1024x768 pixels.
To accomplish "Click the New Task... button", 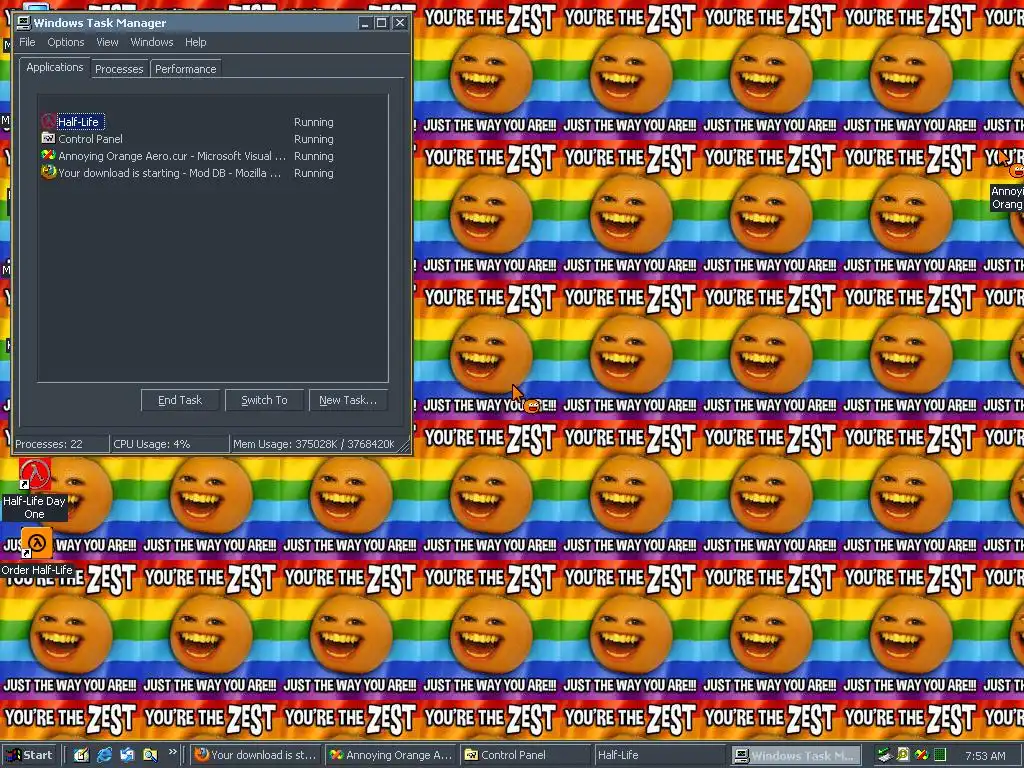I will point(348,400).
